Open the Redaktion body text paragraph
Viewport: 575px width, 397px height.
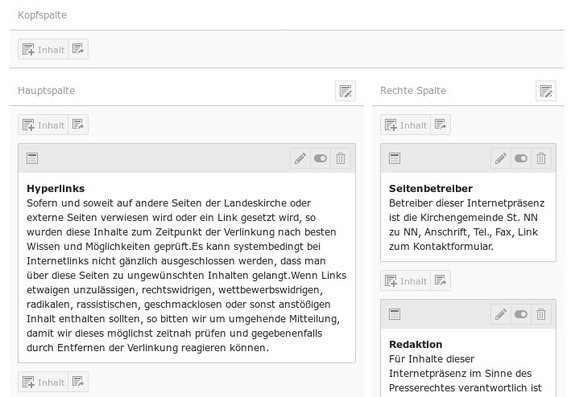465,374
